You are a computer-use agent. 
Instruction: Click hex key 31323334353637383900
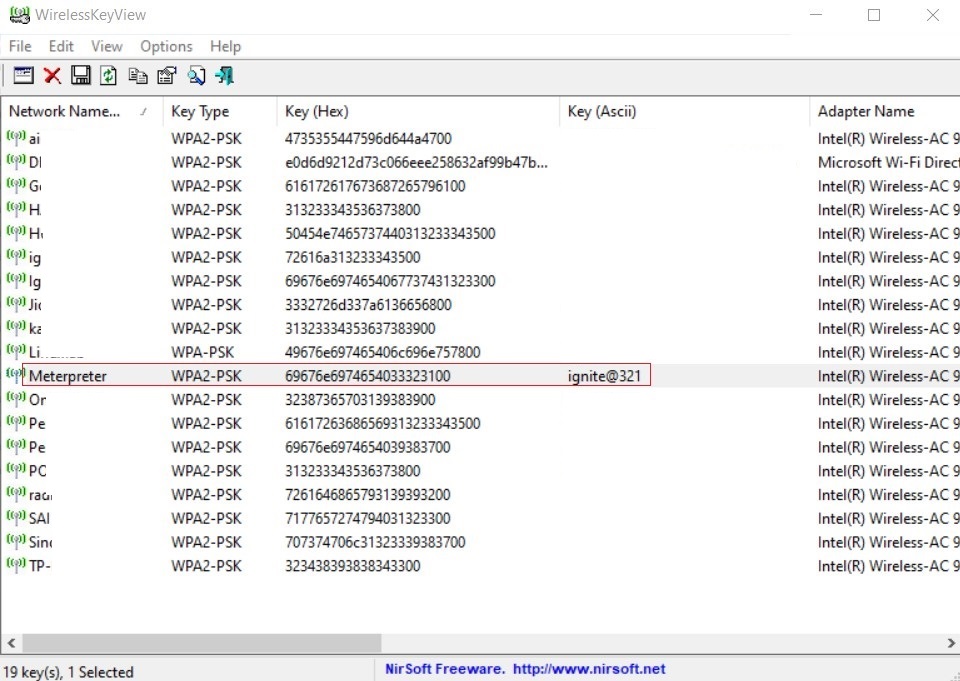click(x=360, y=328)
